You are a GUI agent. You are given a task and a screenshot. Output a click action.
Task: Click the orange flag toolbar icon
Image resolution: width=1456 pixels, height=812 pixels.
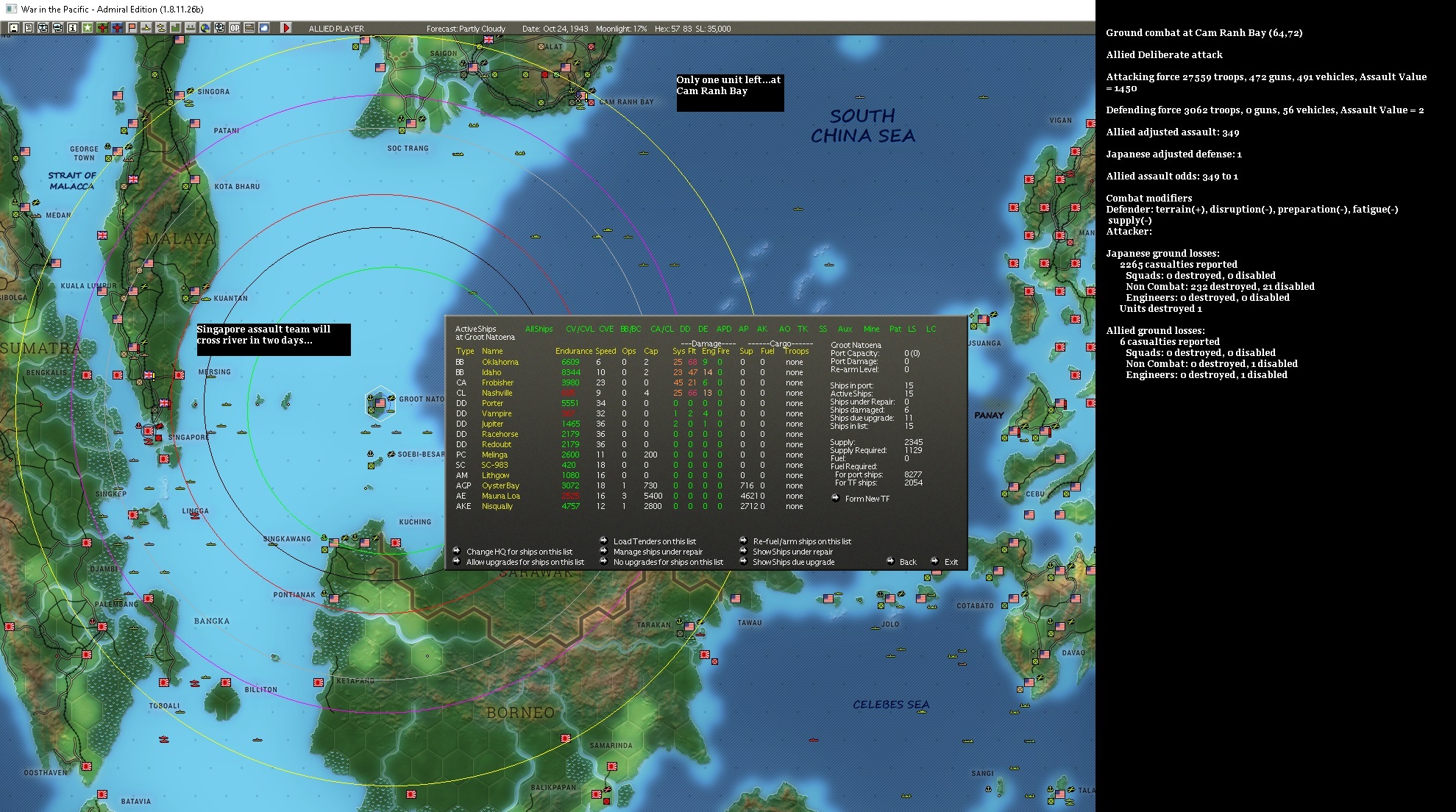(132, 28)
